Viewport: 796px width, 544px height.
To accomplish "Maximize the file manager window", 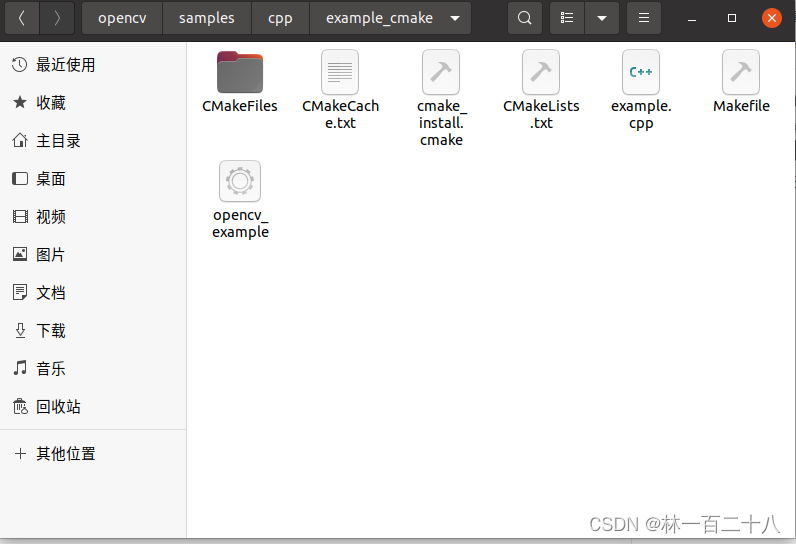I will [x=732, y=18].
